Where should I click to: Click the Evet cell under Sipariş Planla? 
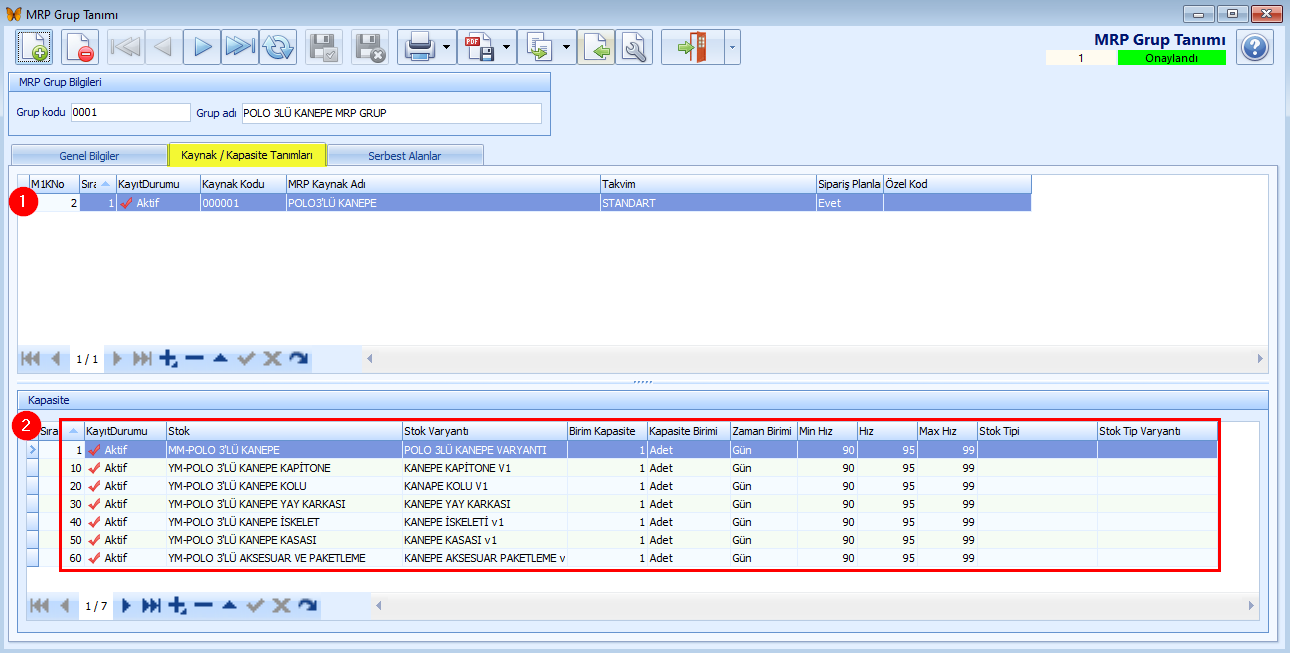849,202
